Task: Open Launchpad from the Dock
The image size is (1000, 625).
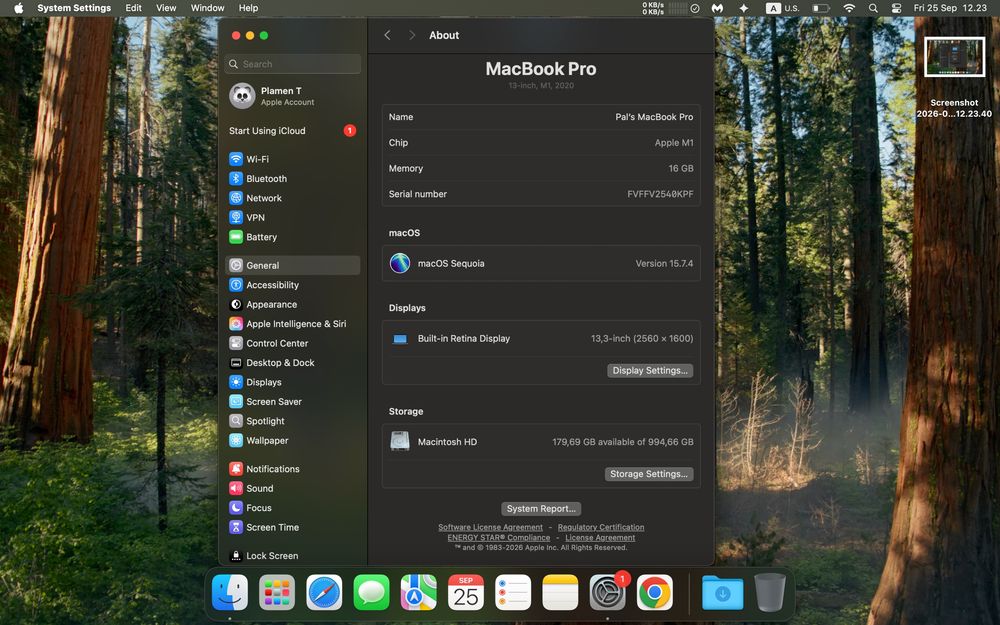Action: (277, 592)
